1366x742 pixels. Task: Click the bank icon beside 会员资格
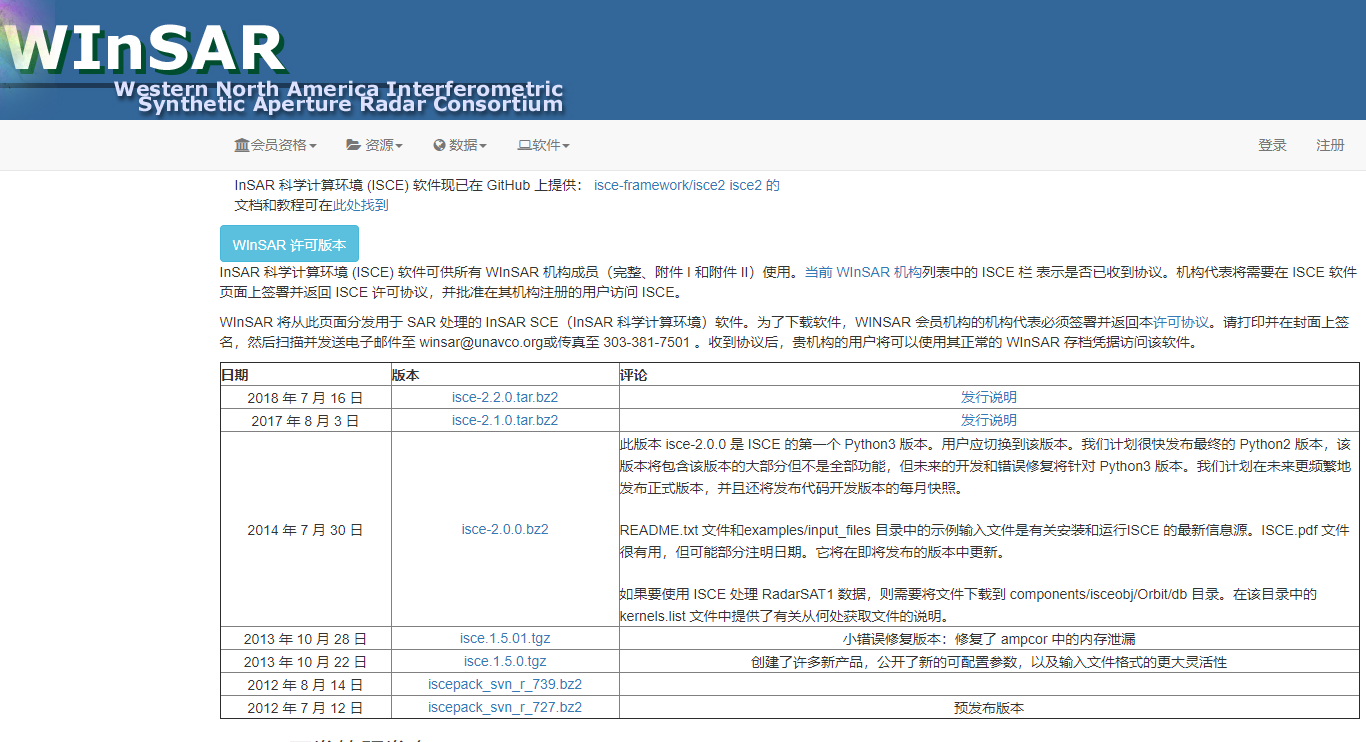pos(241,145)
